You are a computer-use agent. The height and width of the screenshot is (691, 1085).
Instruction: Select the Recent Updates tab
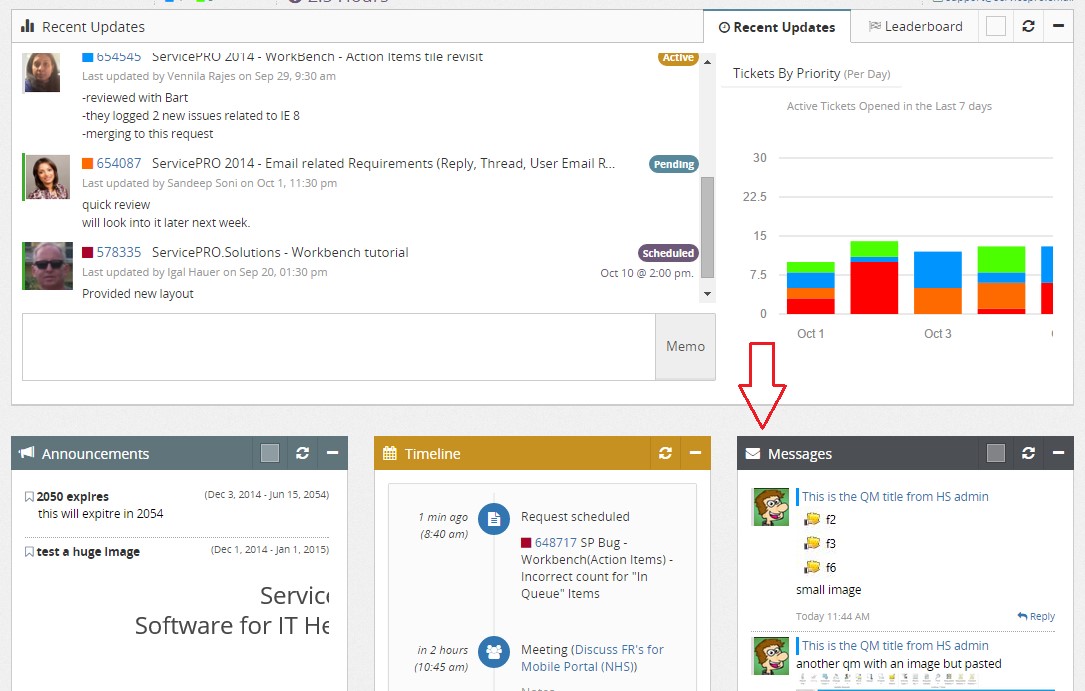777,27
